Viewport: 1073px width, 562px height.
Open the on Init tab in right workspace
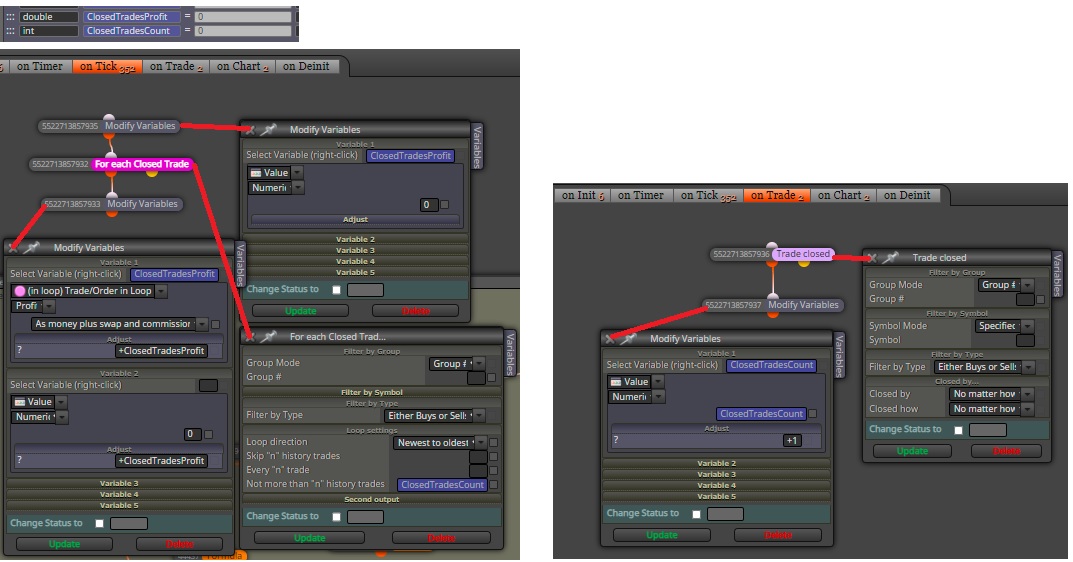(x=582, y=195)
